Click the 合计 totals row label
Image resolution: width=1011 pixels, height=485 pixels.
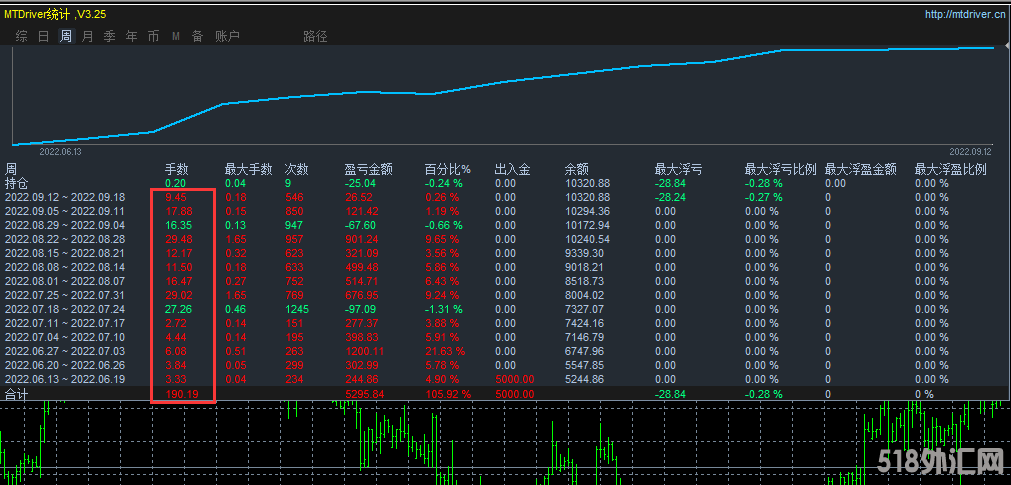tap(17, 393)
